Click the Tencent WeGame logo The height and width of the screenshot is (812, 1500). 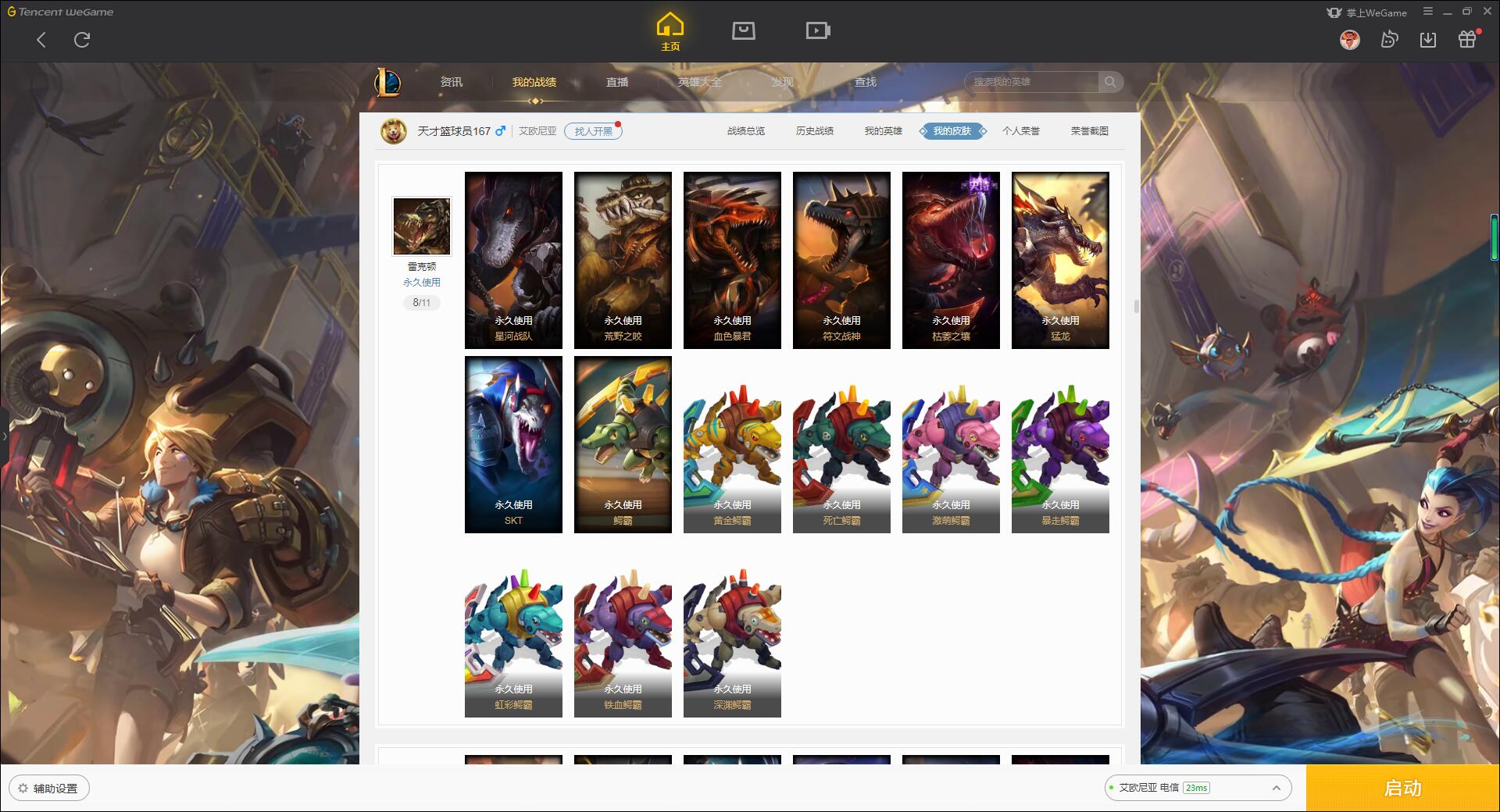pos(60,12)
